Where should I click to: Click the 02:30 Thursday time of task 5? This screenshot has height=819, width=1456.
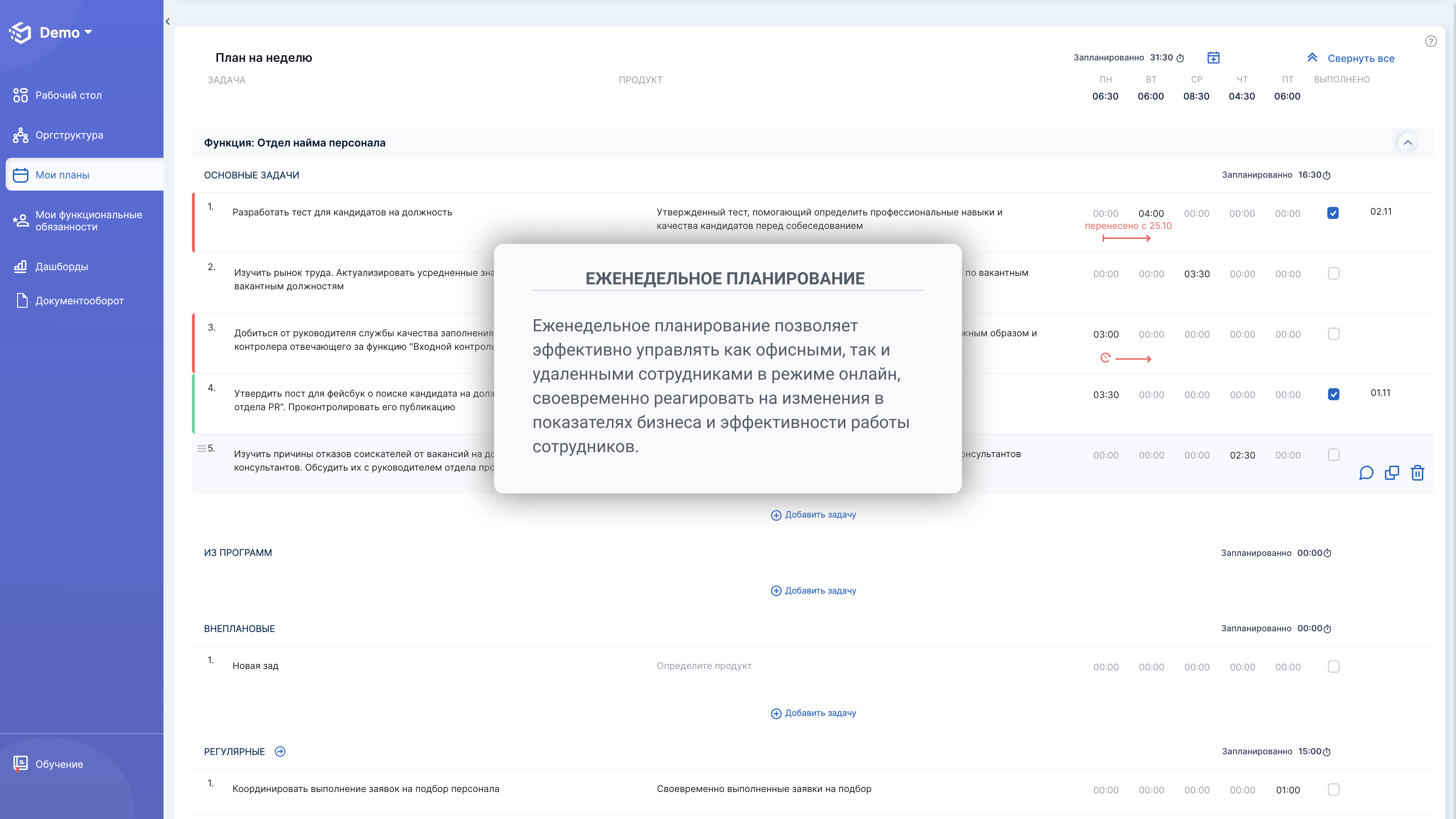point(1242,456)
